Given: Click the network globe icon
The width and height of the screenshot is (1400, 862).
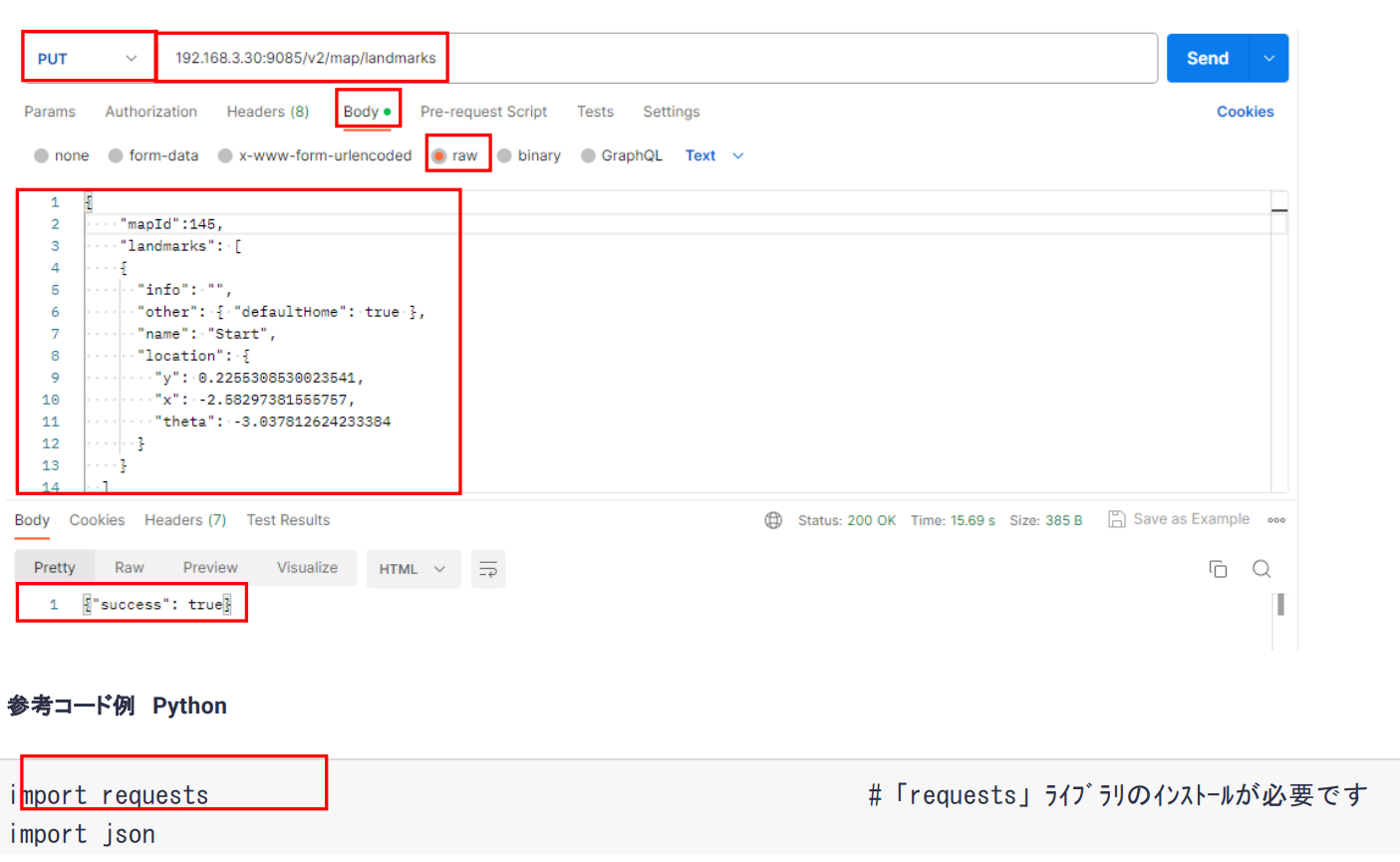Looking at the screenshot, I should click(x=773, y=520).
